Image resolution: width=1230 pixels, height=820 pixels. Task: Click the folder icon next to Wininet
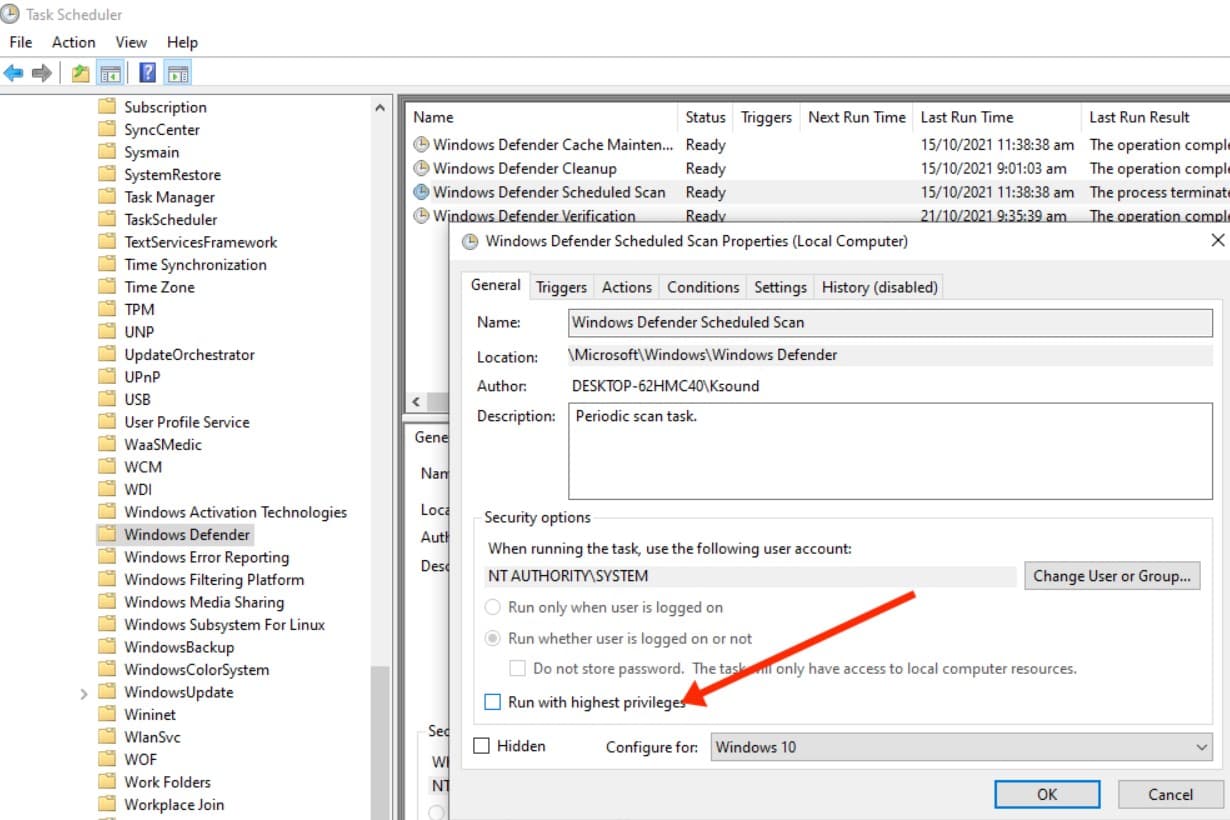pyautogui.click(x=107, y=715)
